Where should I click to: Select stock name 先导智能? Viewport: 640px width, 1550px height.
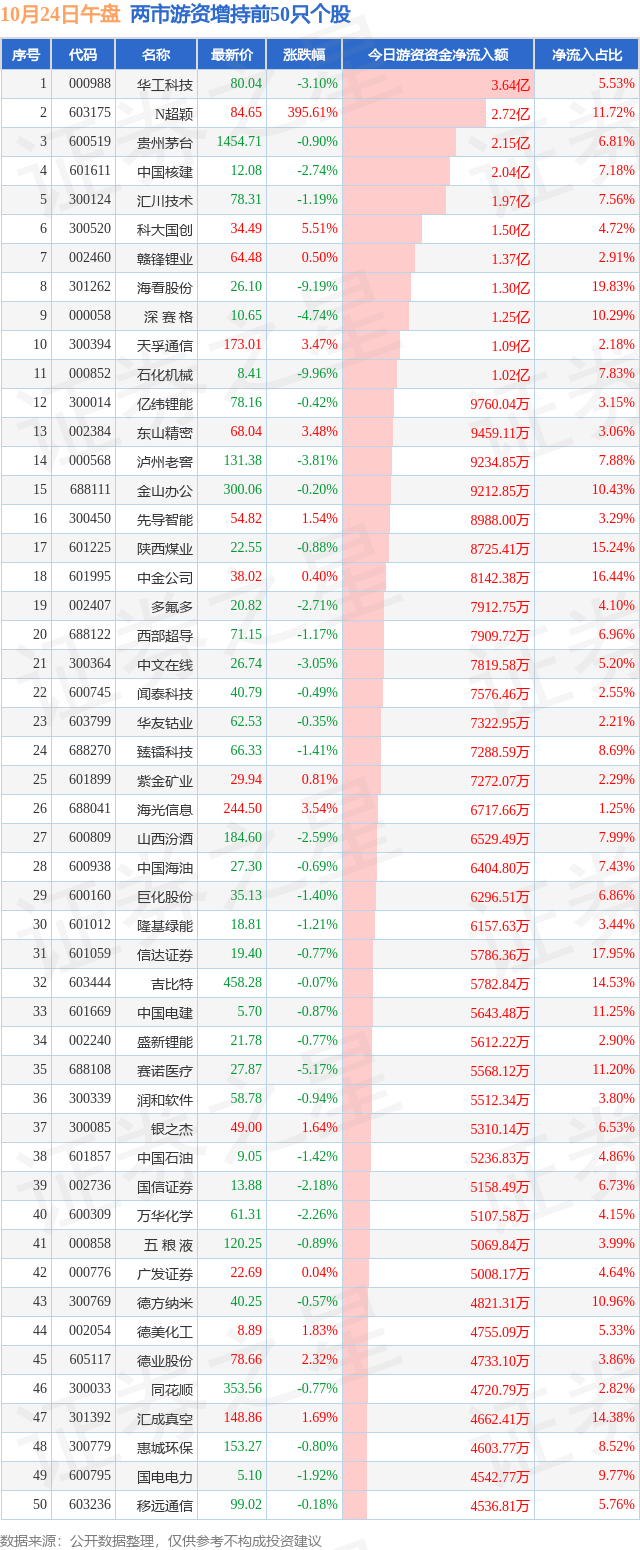(x=165, y=519)
